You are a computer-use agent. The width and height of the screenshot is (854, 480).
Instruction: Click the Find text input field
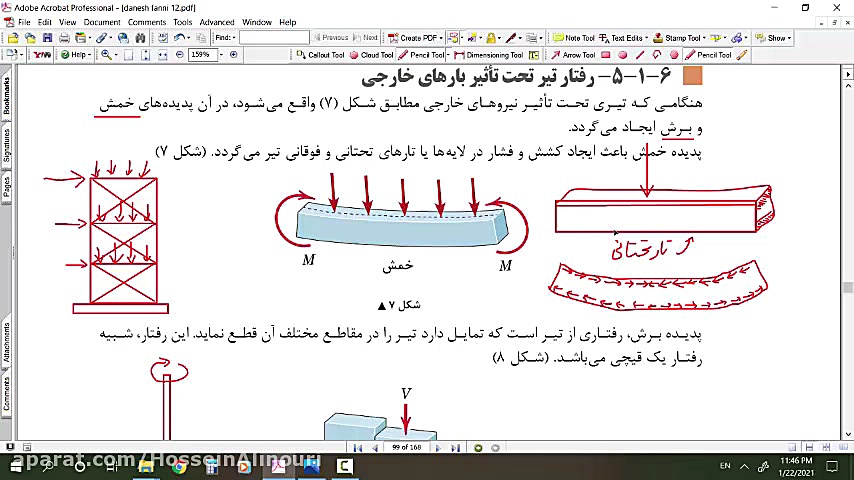(274, 38)
